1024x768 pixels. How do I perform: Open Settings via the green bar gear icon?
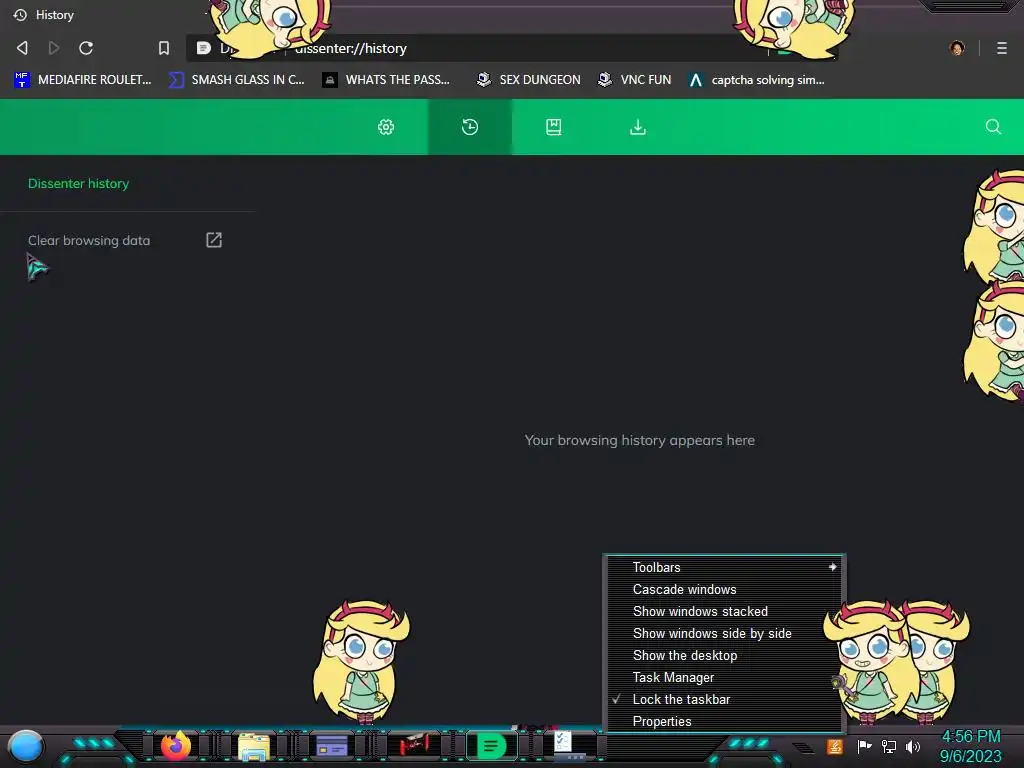point(386,127)
